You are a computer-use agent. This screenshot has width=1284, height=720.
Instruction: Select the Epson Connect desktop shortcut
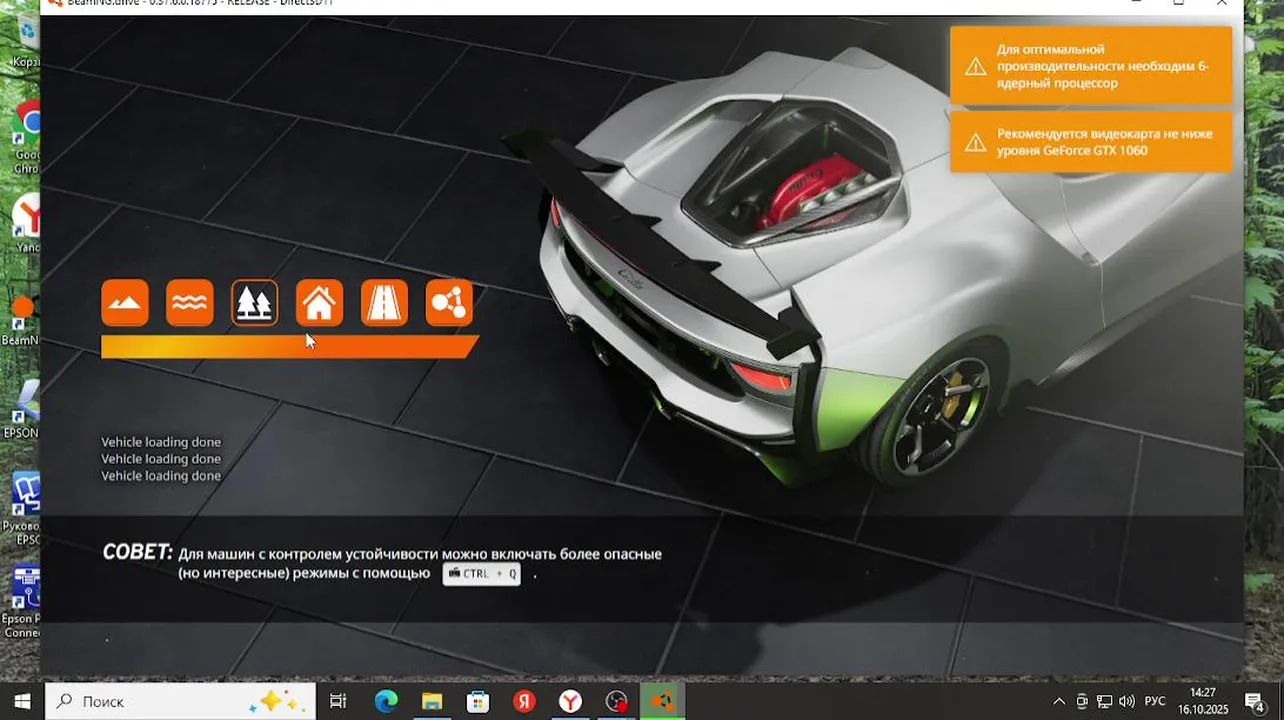point(20,603)
